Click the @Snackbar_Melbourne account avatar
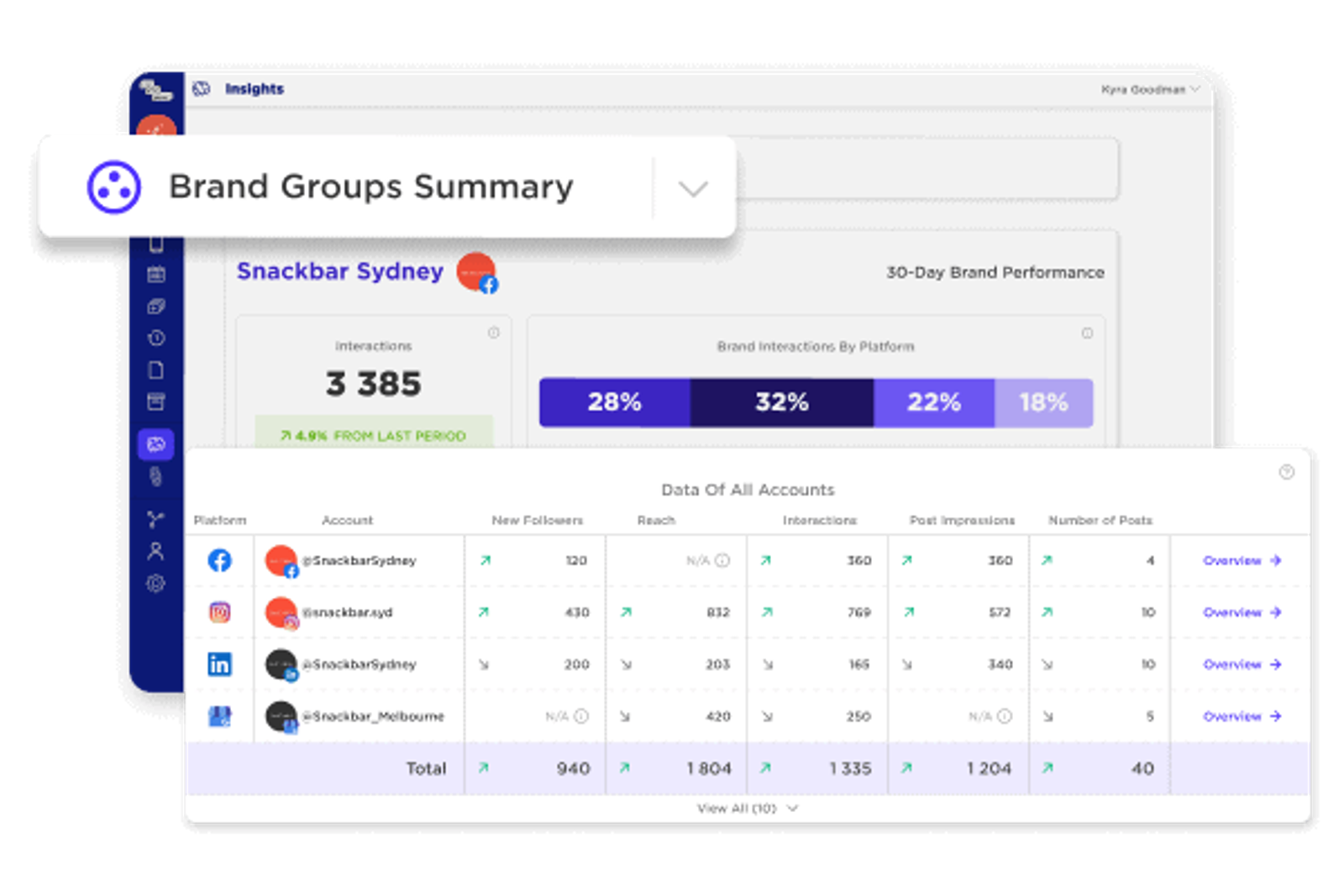The image size is (1344, 896). (281, 717)
